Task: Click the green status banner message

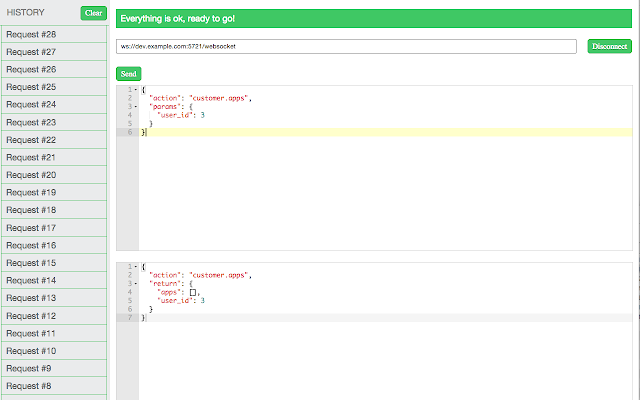Action: coord(178,19)
